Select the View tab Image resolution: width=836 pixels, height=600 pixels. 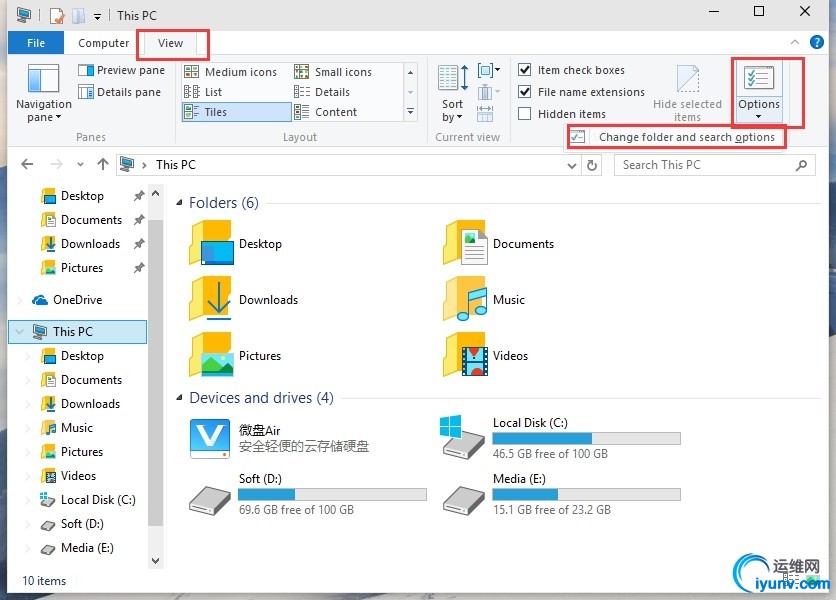(170, 43)
